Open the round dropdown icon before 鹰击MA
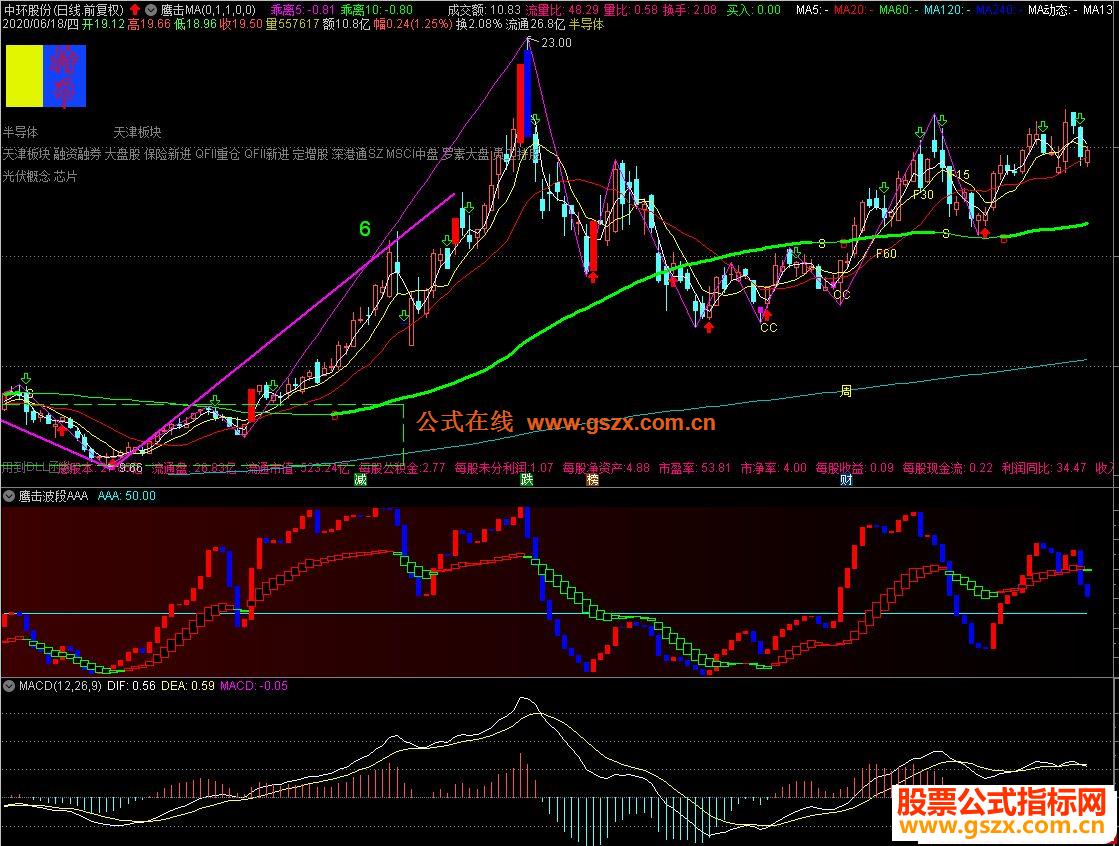 (151, 10)
